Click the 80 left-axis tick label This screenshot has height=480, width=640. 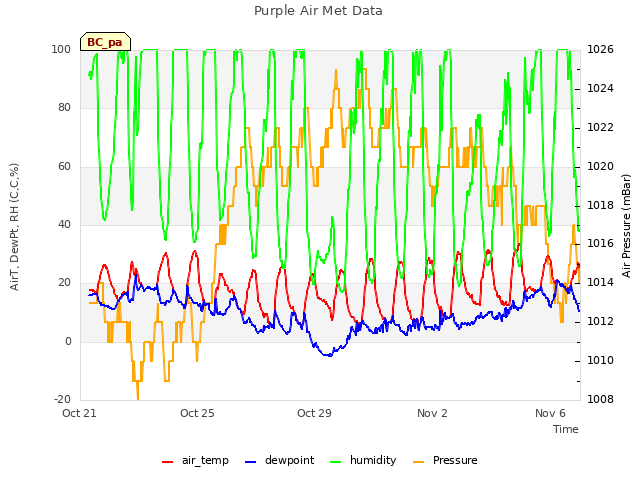coord(64,107)
